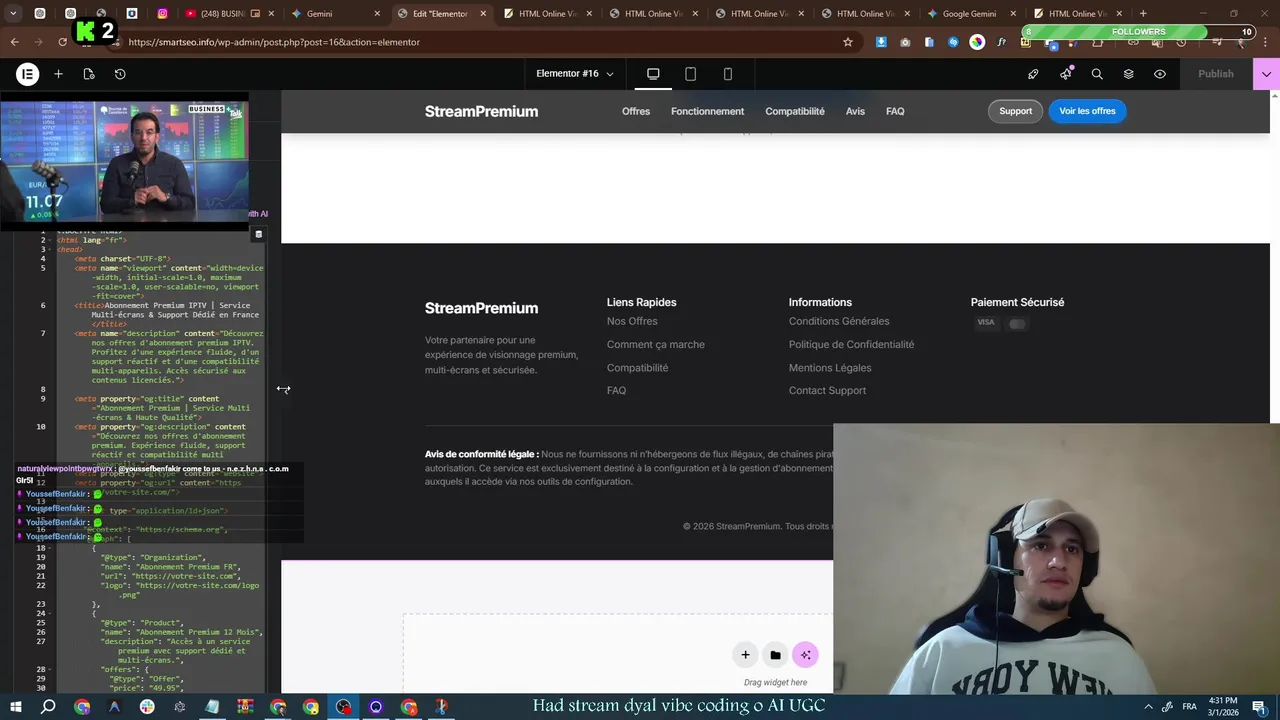The width and height of the screenshot is (1280, 720).
Task: Switch to tablet preview mode
Action: pos(690,74)
